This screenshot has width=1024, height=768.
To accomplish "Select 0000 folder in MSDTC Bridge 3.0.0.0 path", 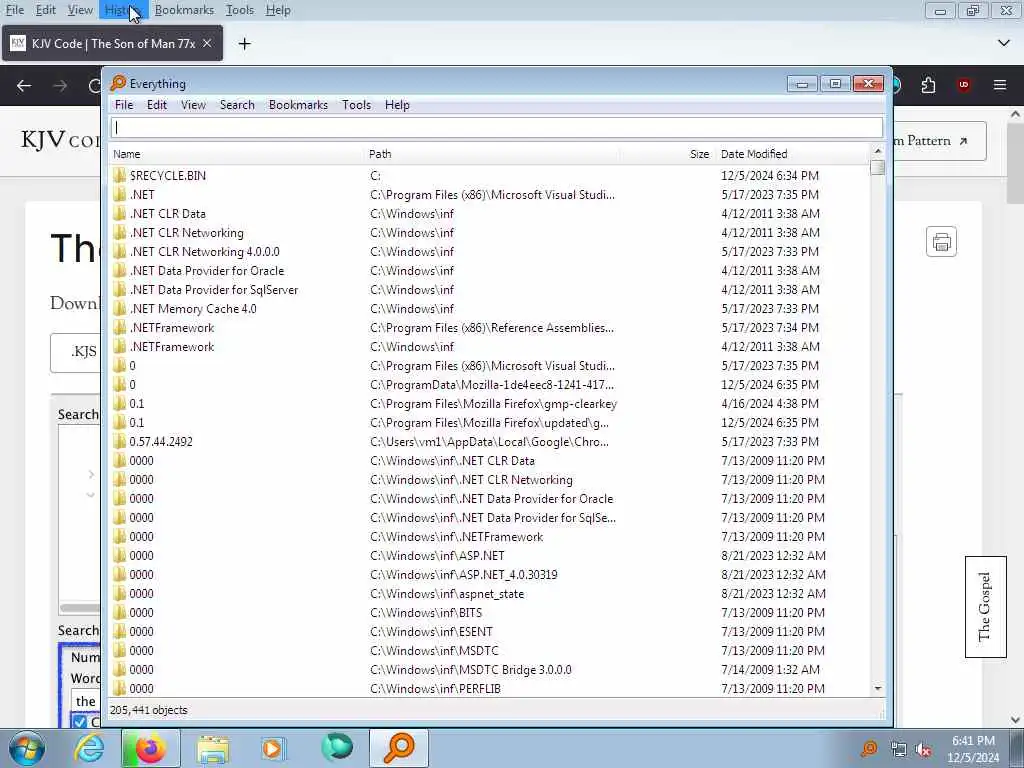I will pyautogui.click(x=490, y=669).
